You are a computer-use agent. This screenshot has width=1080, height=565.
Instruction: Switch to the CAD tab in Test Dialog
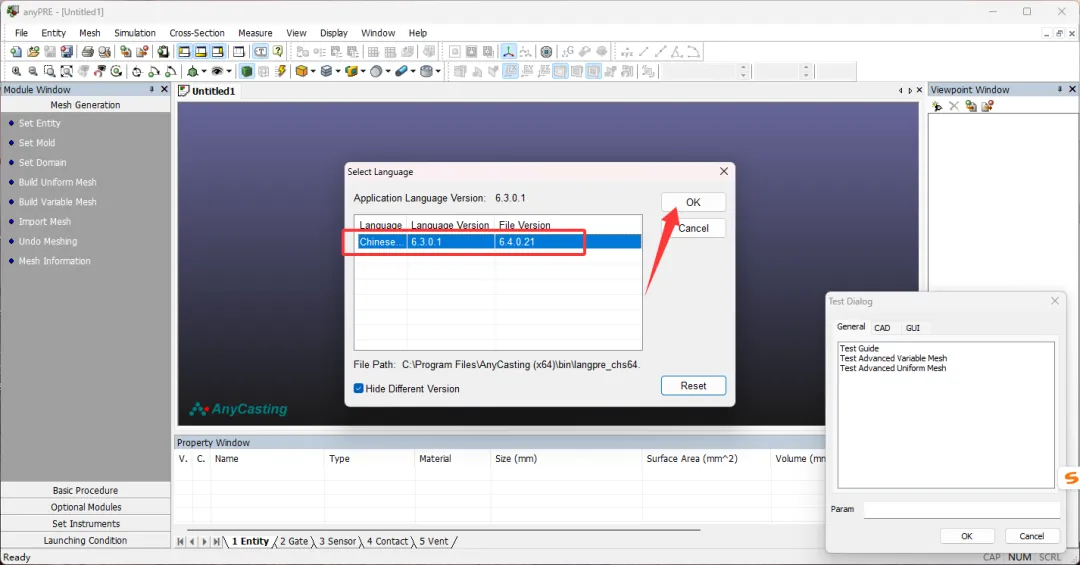tap(882, 328)
